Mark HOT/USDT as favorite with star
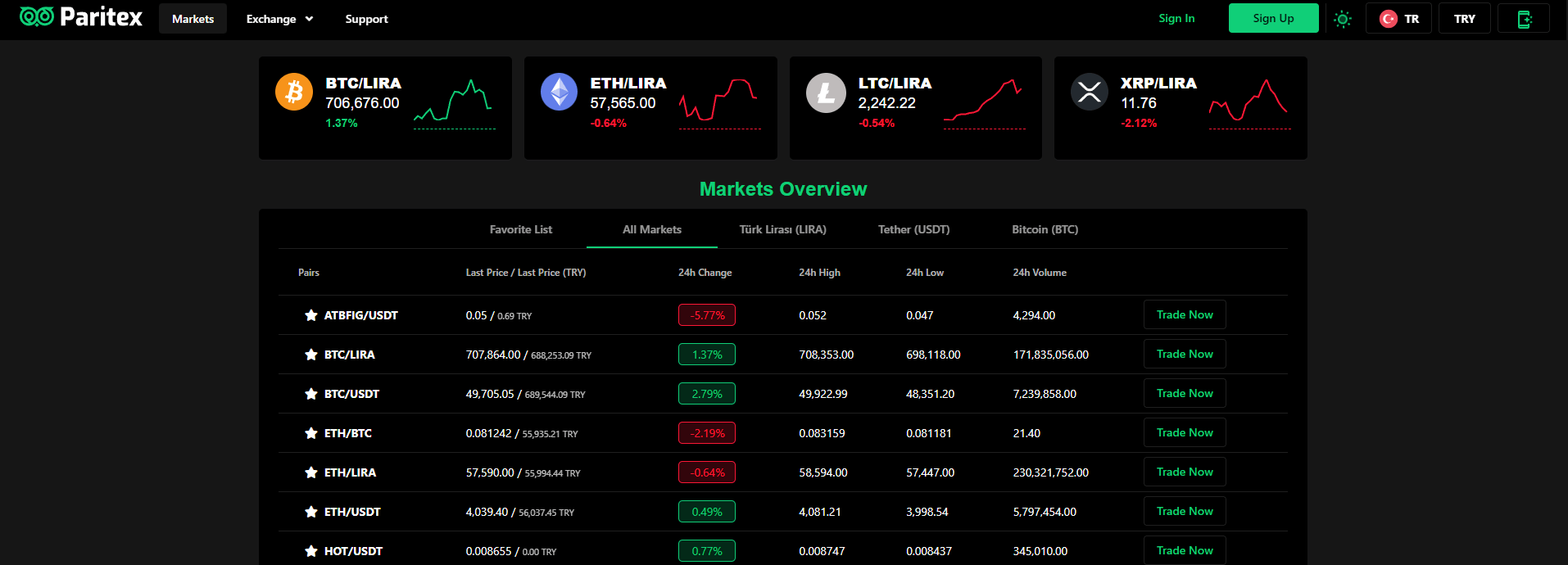The image size is (1568, 565). (311, 551)
